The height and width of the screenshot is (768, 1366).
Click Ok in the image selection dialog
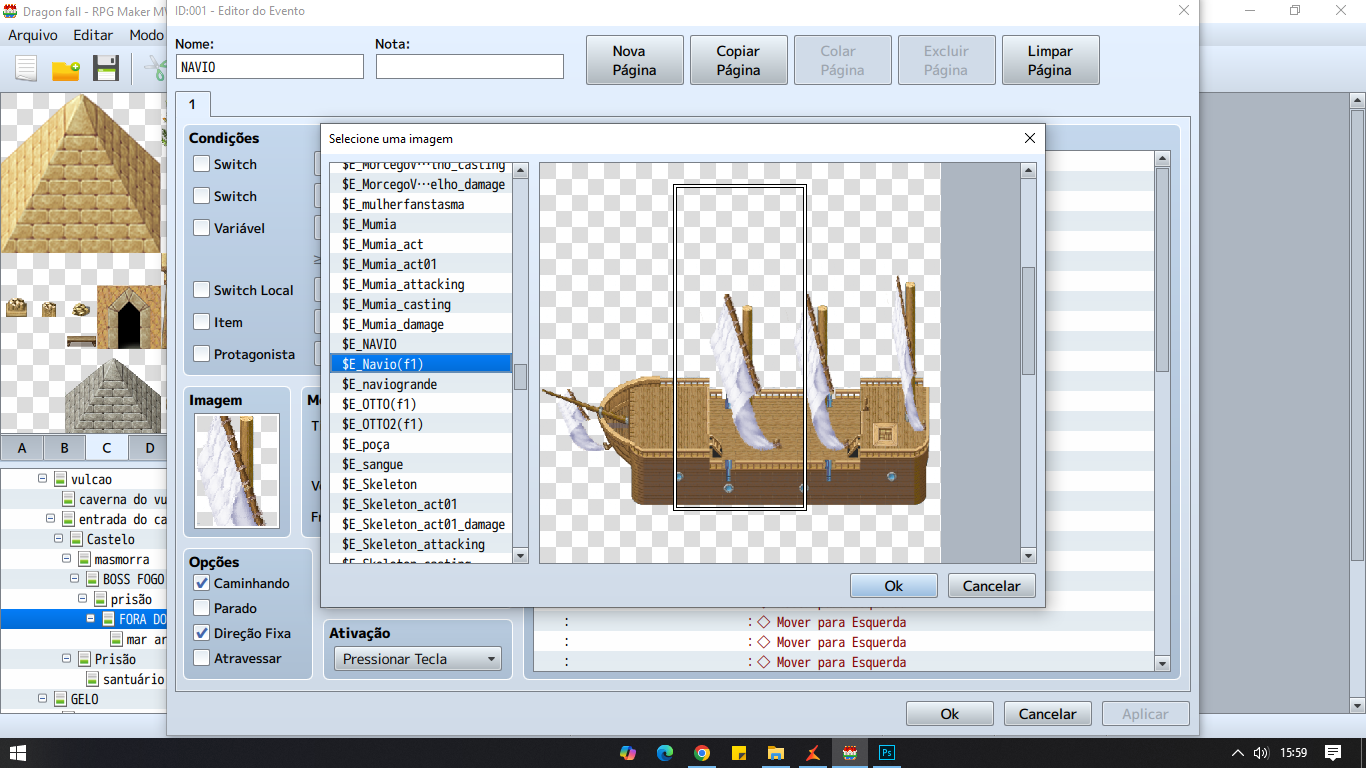(x=894, y=586)
